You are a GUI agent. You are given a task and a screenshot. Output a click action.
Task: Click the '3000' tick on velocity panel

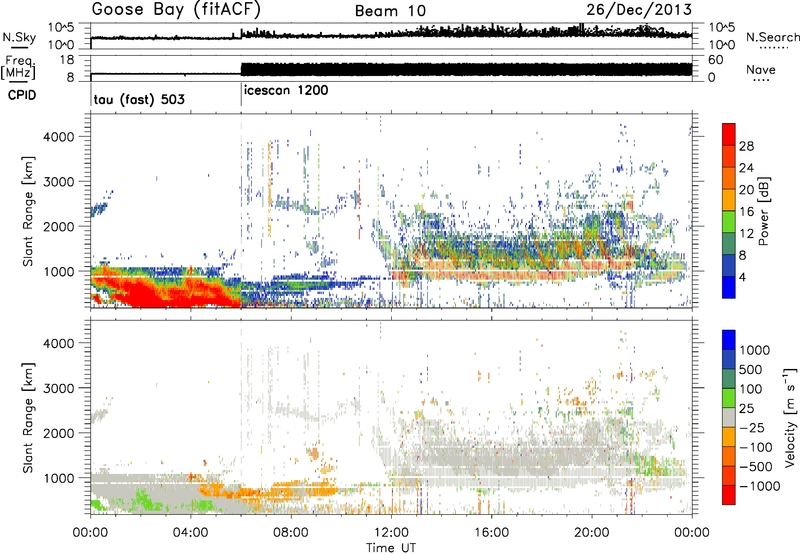point(58,388)
